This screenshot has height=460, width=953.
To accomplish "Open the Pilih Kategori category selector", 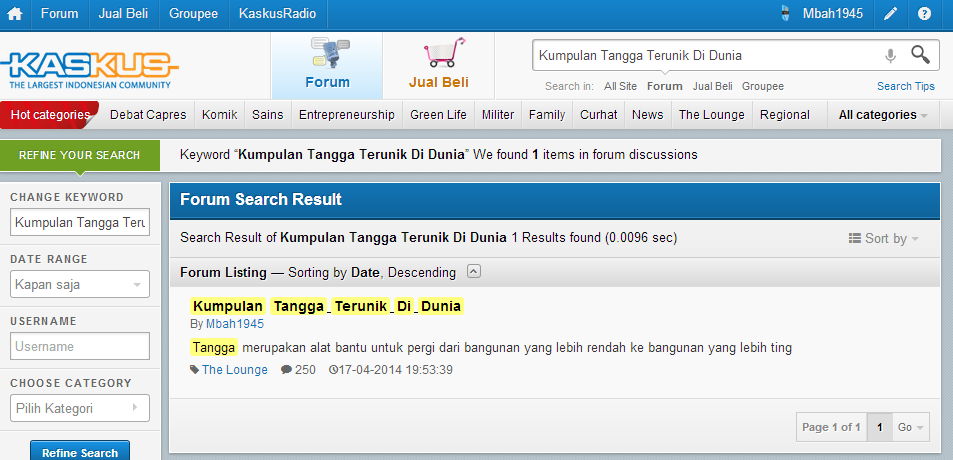I will (80, 408).
